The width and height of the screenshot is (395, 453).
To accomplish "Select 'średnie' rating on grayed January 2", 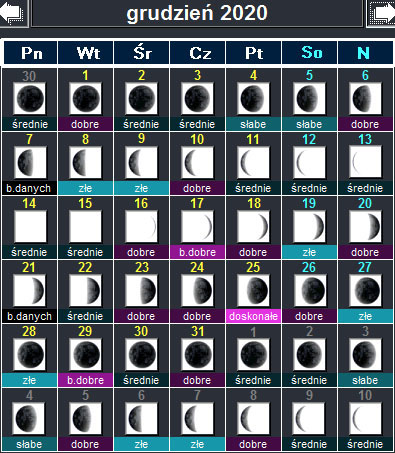I will [x=309, y=380].
